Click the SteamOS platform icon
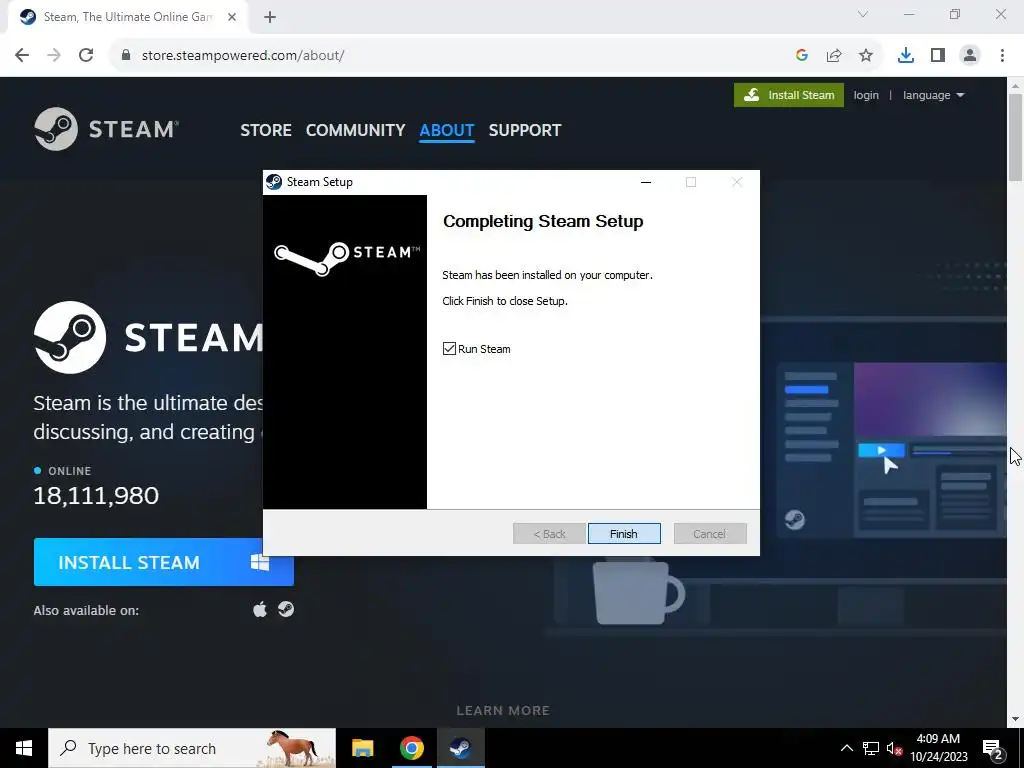The image size is (1024, 768). click(x=286, y=609)
